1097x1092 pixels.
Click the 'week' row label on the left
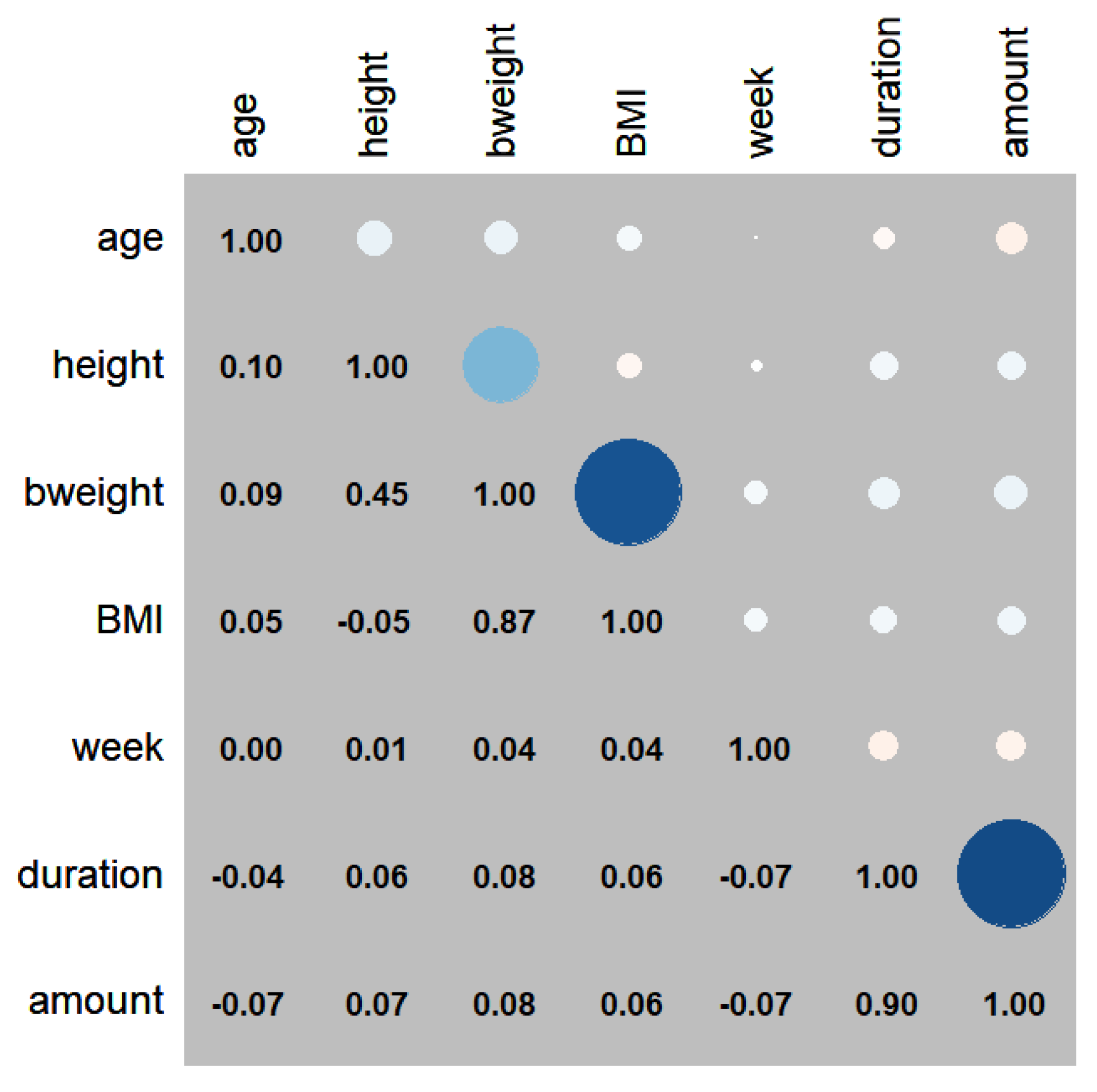118,747
